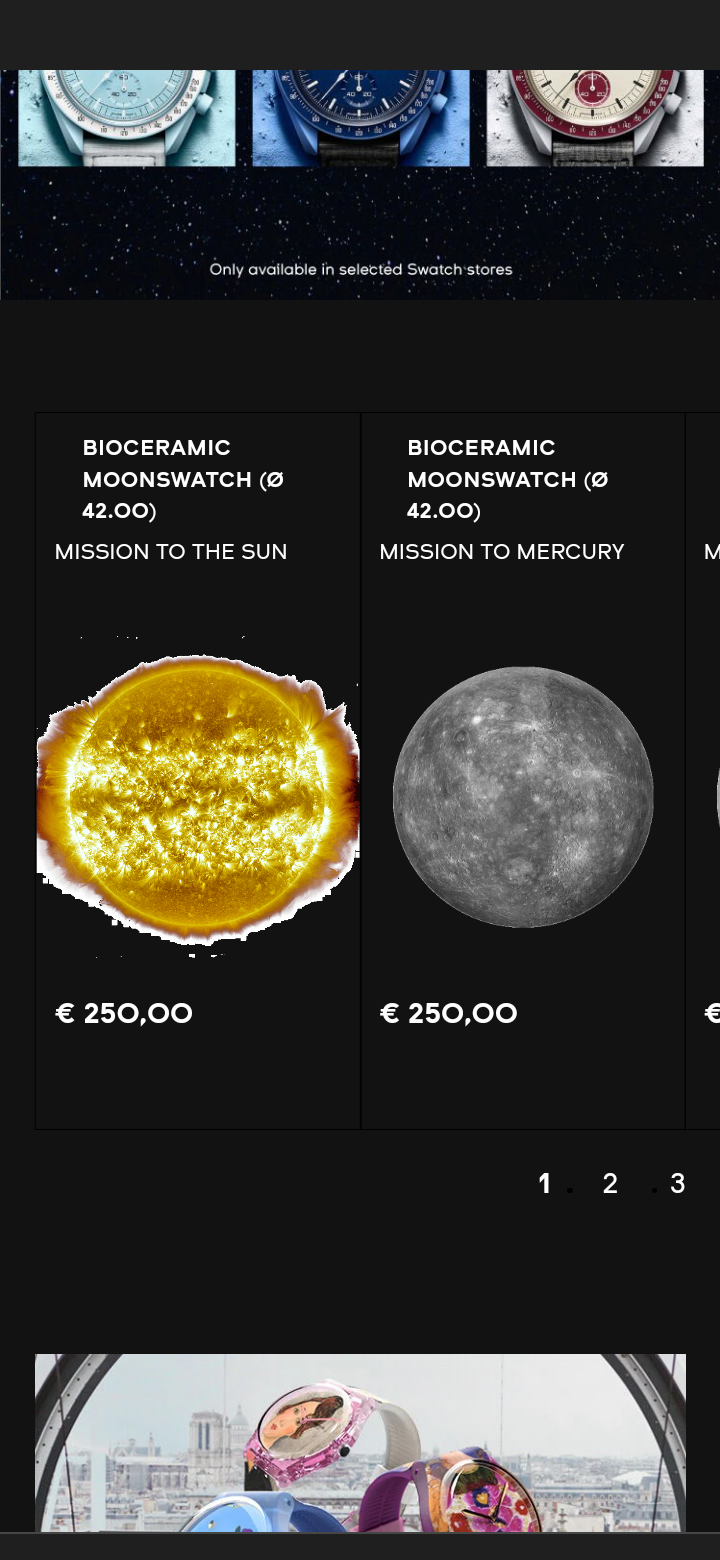720x1560 pixels.
Task: Open the burgundy and cream MoonSwatch image
Action: point(595,117)
